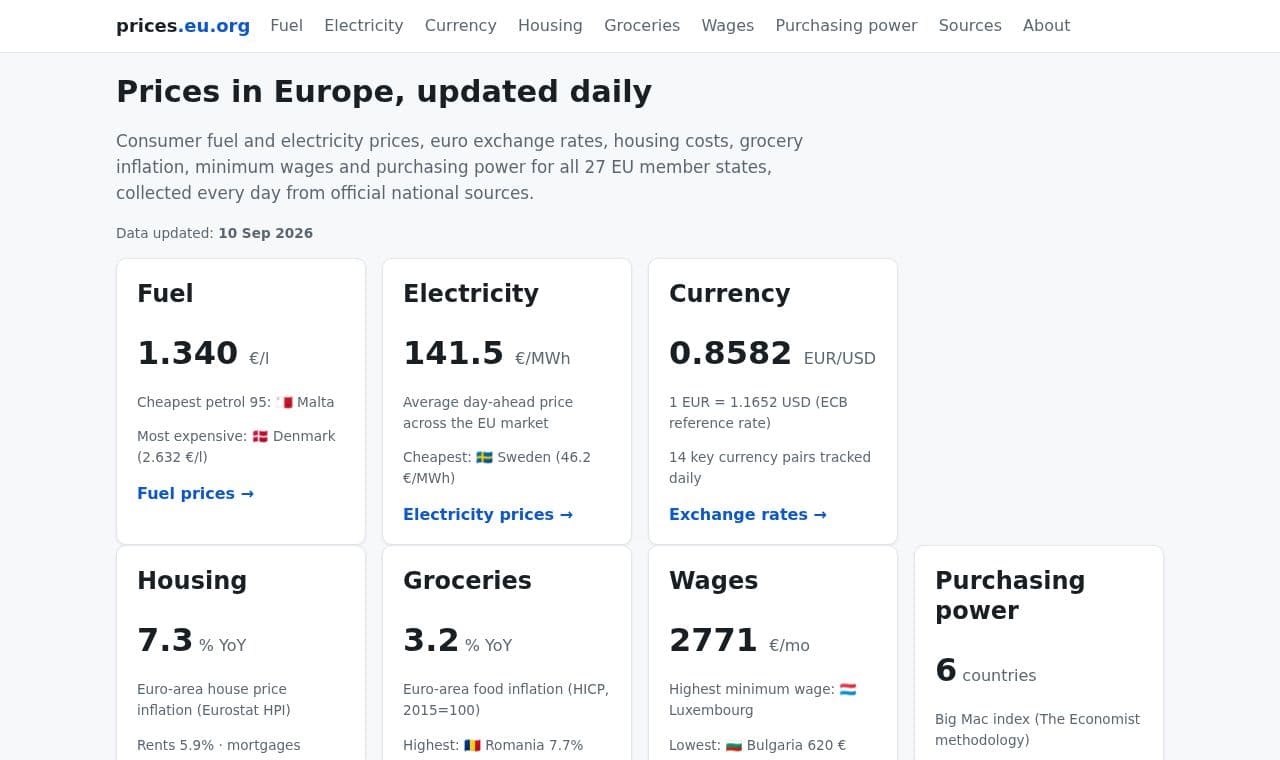Click the '10 Sep 2026' update date
Screen dimensions: 1280x760
(x=265, y=233)
